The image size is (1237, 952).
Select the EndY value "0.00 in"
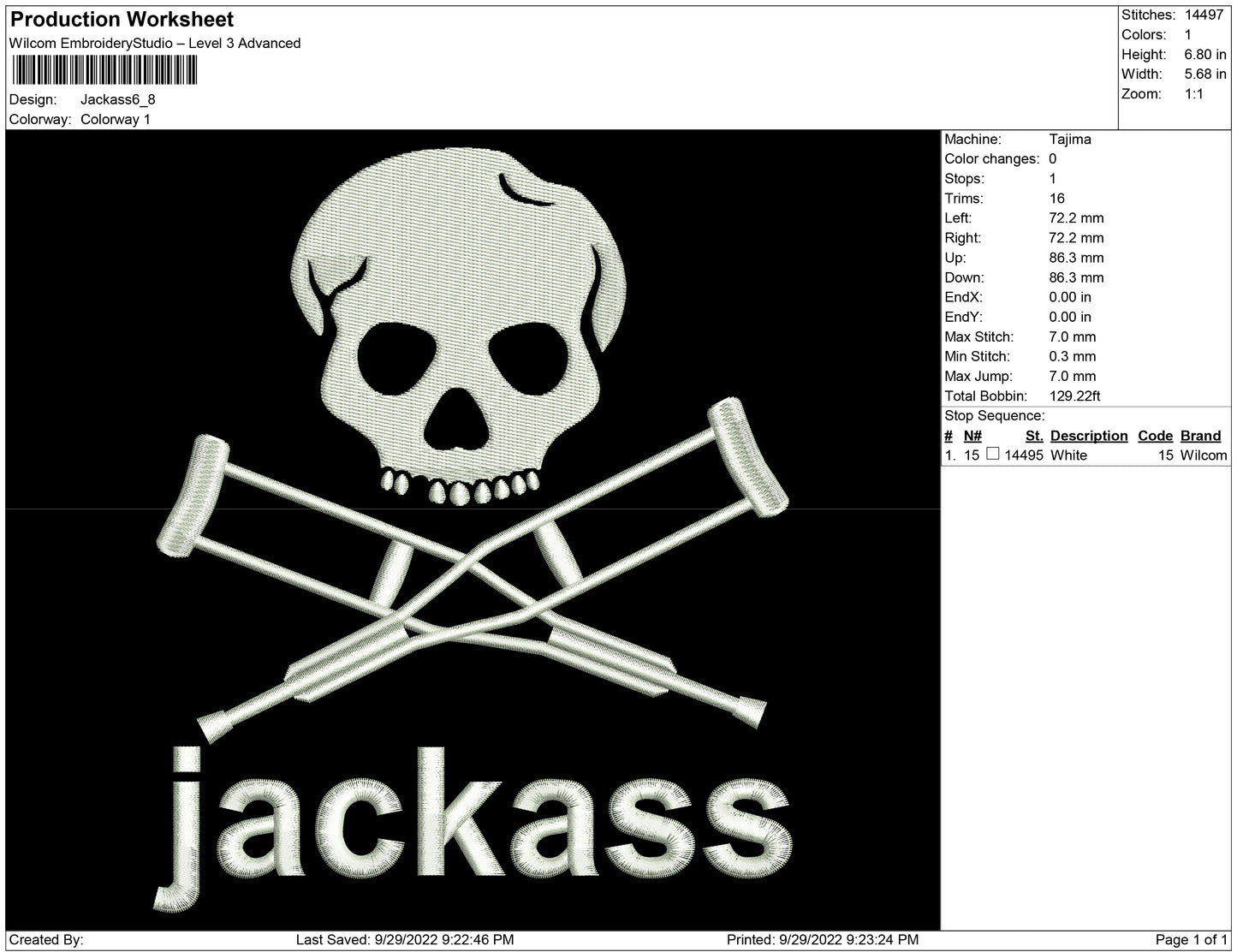1070,317
